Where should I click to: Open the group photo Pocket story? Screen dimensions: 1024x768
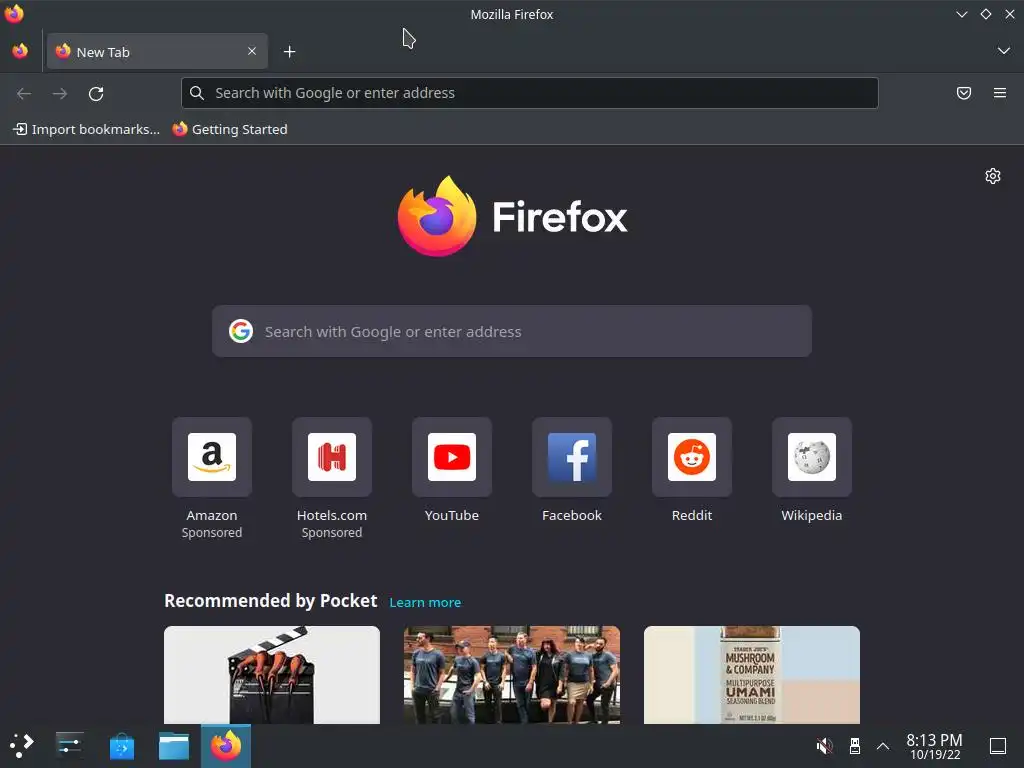tap(512, 675)
